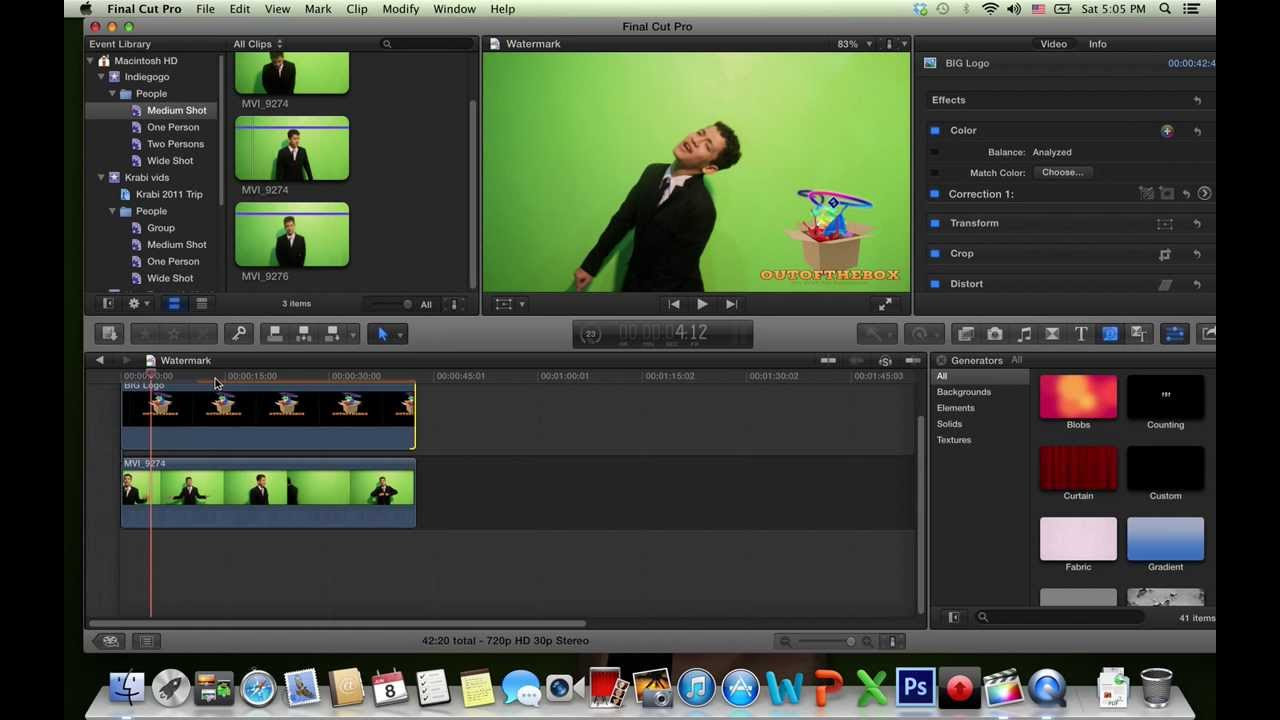Screen dimensions: 1280x720
Task: Select the Textures generator category
Action: tap(954, 440)
